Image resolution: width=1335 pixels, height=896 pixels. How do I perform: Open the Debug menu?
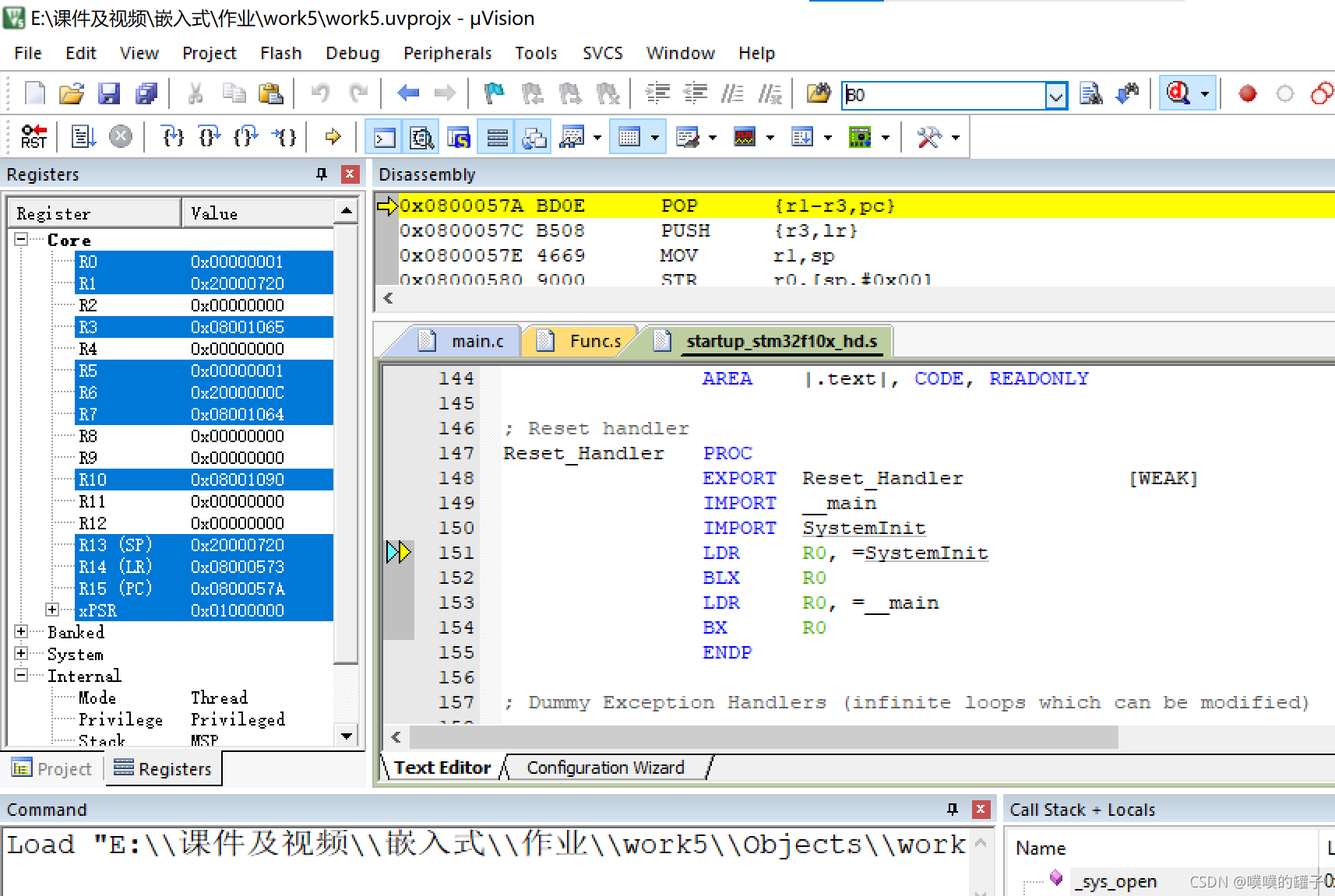353,53
